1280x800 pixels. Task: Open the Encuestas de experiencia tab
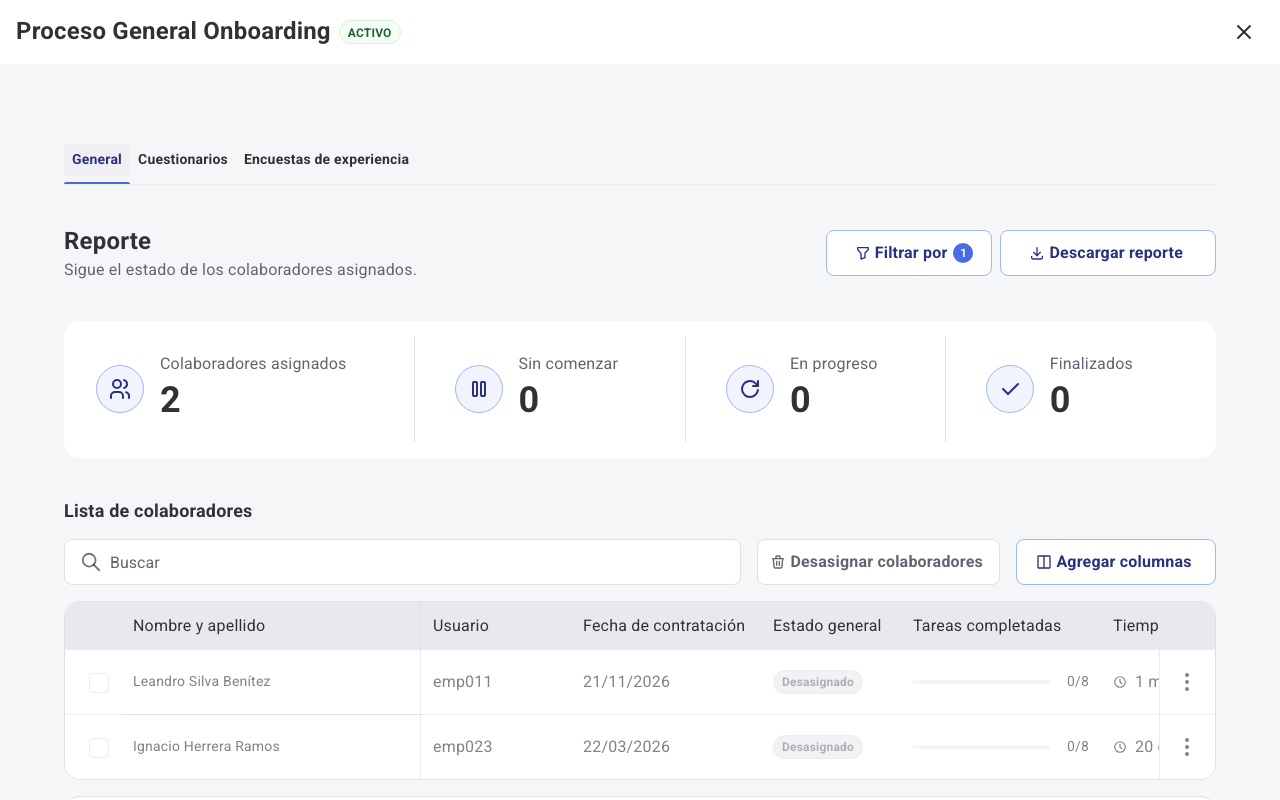tap(326, 160)
